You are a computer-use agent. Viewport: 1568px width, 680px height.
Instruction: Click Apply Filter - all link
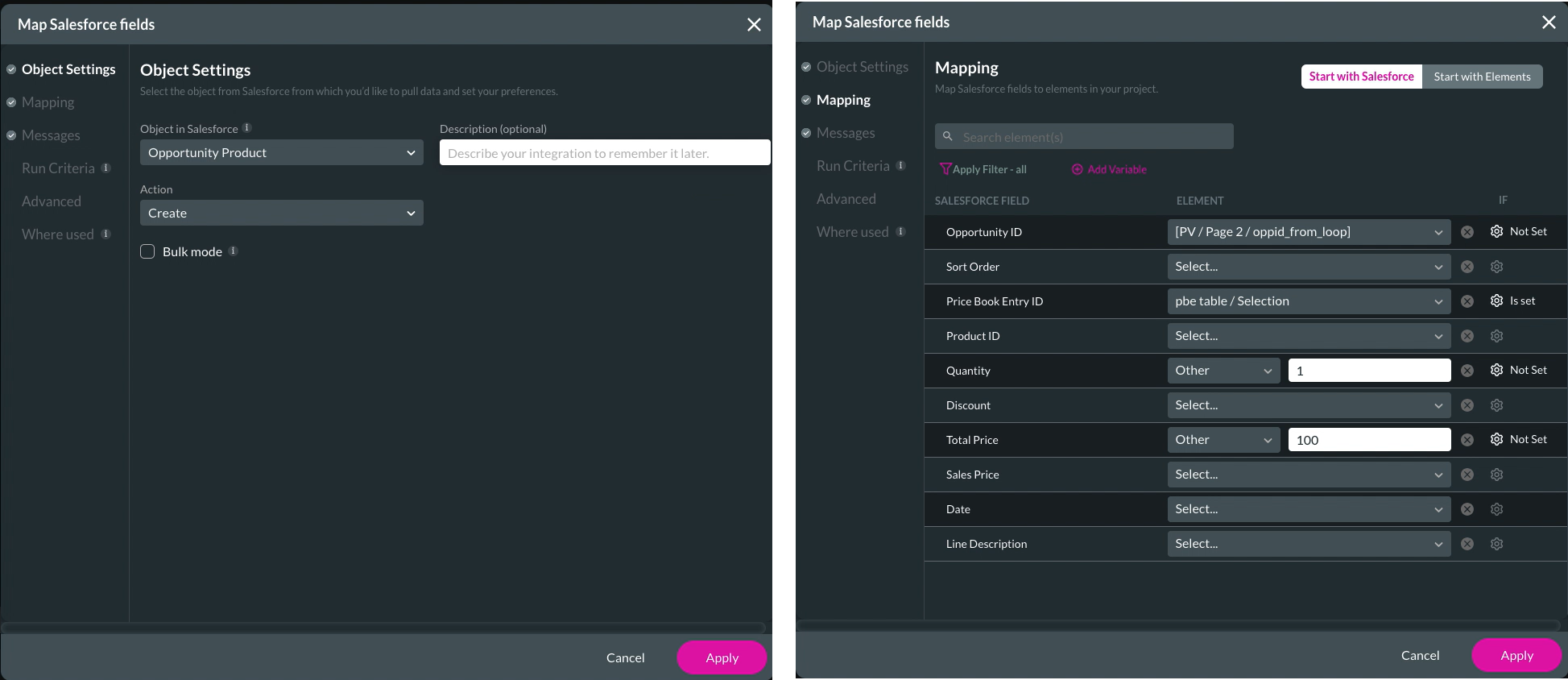pyautogui.click(x=989, y=169)
